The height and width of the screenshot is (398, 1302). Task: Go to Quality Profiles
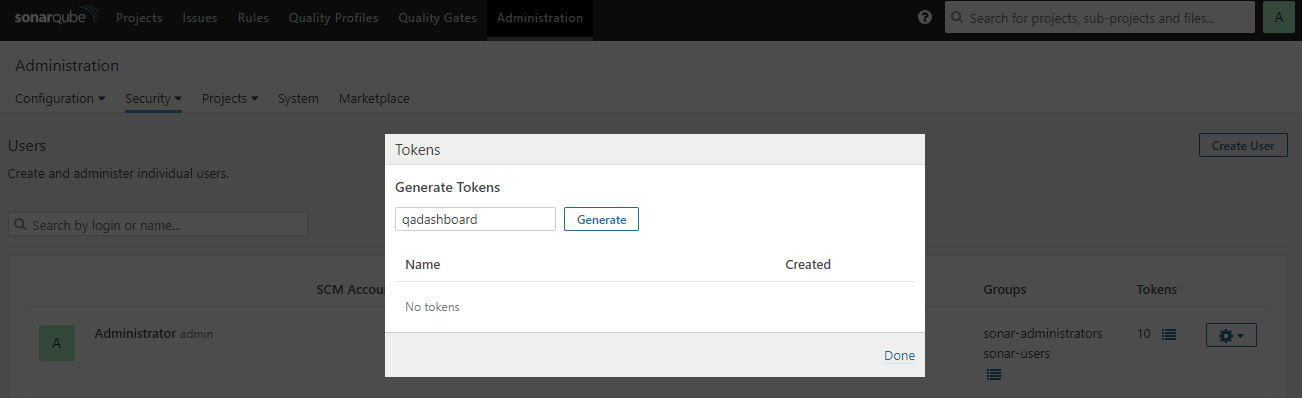(333, 18)
